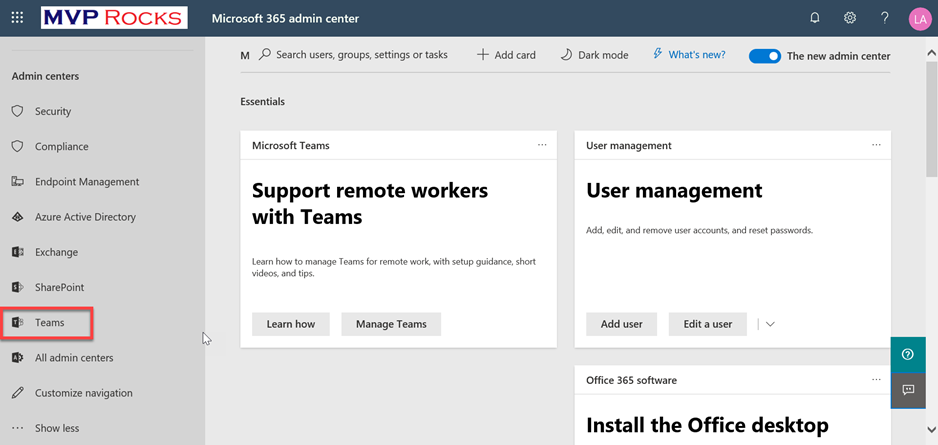
Task: Open Microsoft Teams card more options
Action: coord(542,145)
